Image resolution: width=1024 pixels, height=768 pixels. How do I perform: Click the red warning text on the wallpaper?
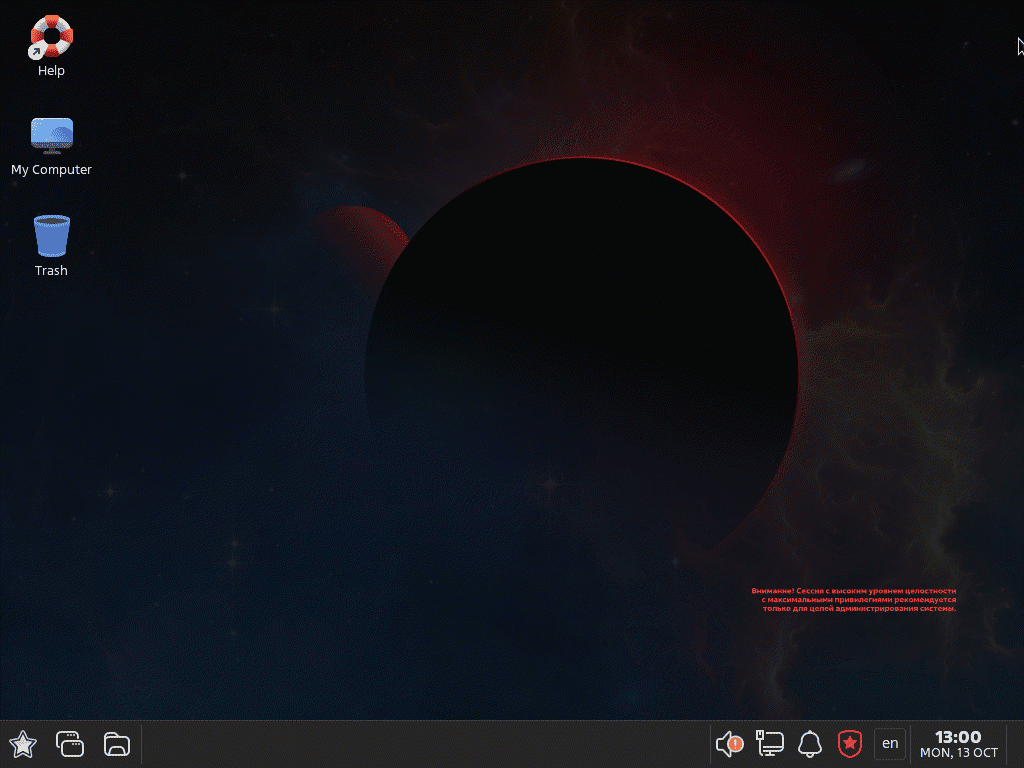[854, 599]
